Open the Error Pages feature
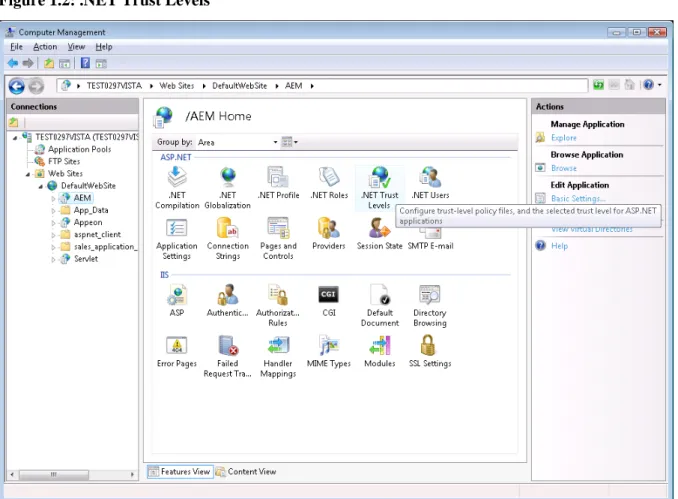 point(176,352)
